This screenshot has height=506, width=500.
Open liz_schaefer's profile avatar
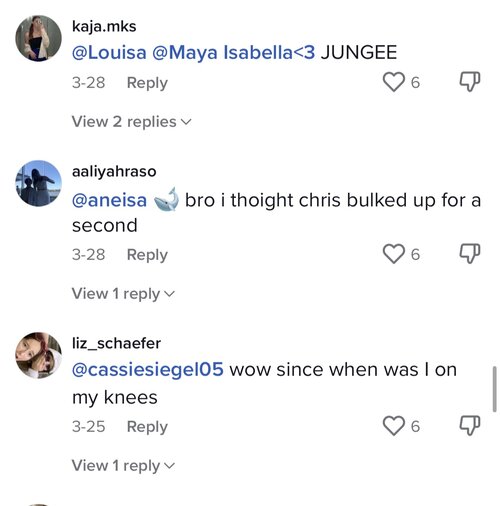coord(39,355)
